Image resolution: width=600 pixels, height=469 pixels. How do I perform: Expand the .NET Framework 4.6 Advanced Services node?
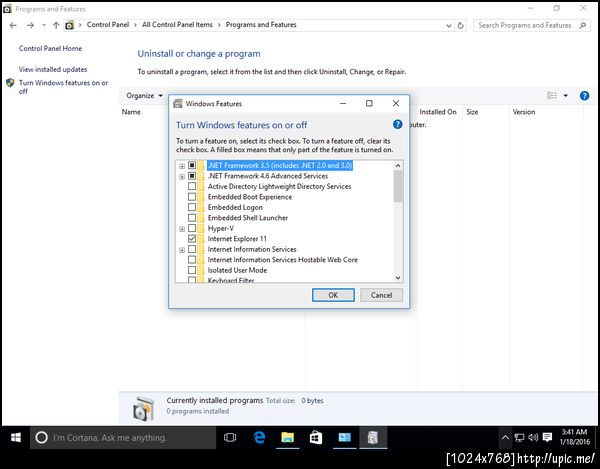182,176
